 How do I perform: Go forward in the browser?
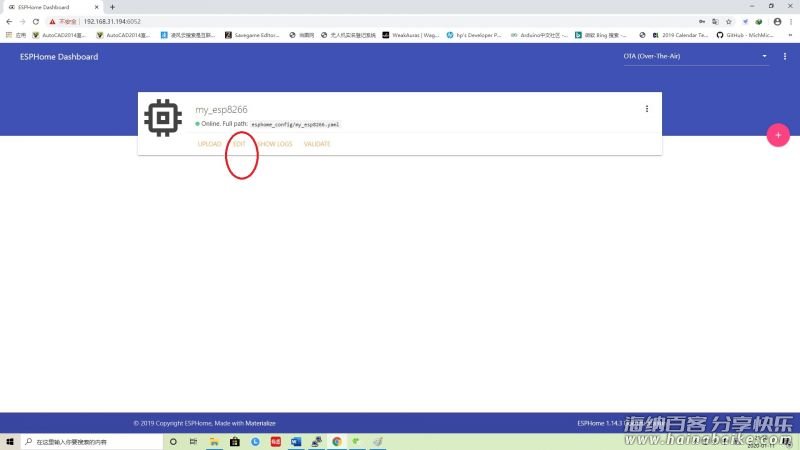point(22,21)
